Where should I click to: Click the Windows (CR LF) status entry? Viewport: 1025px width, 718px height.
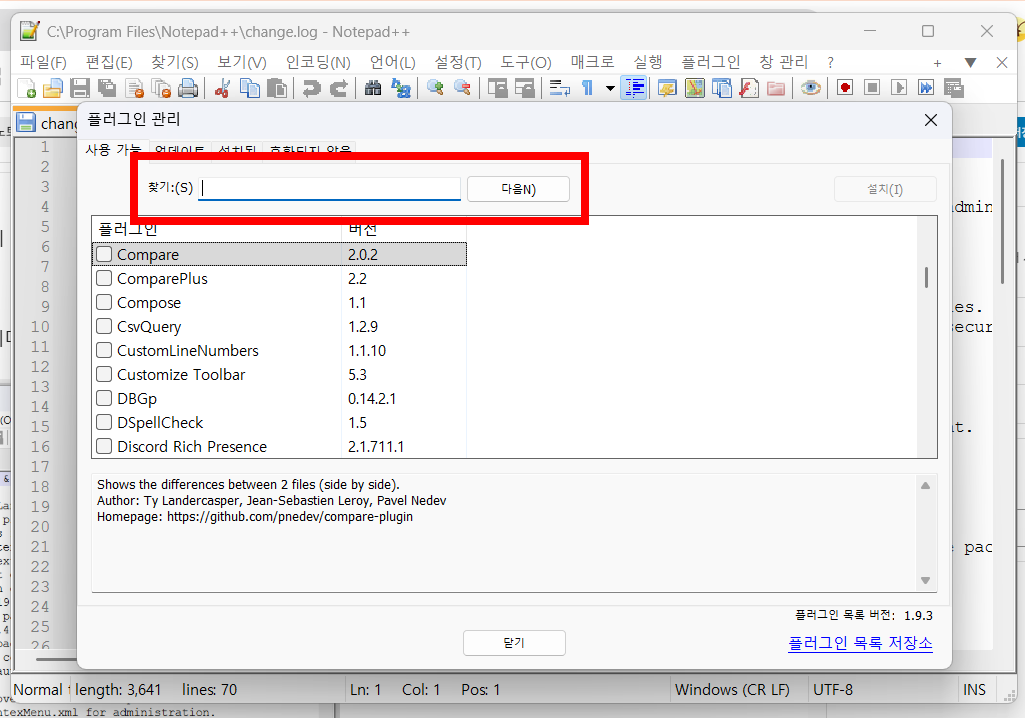pos(732,689)
